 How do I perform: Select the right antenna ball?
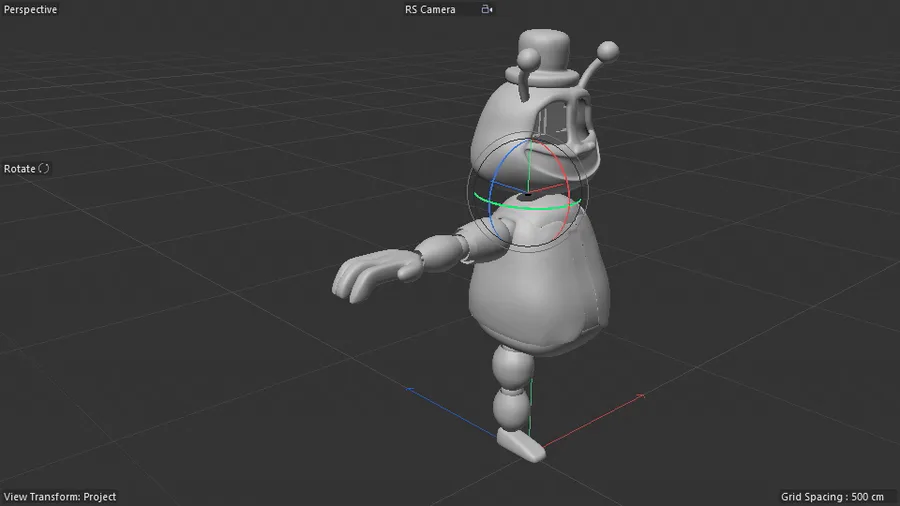point(608,52)
